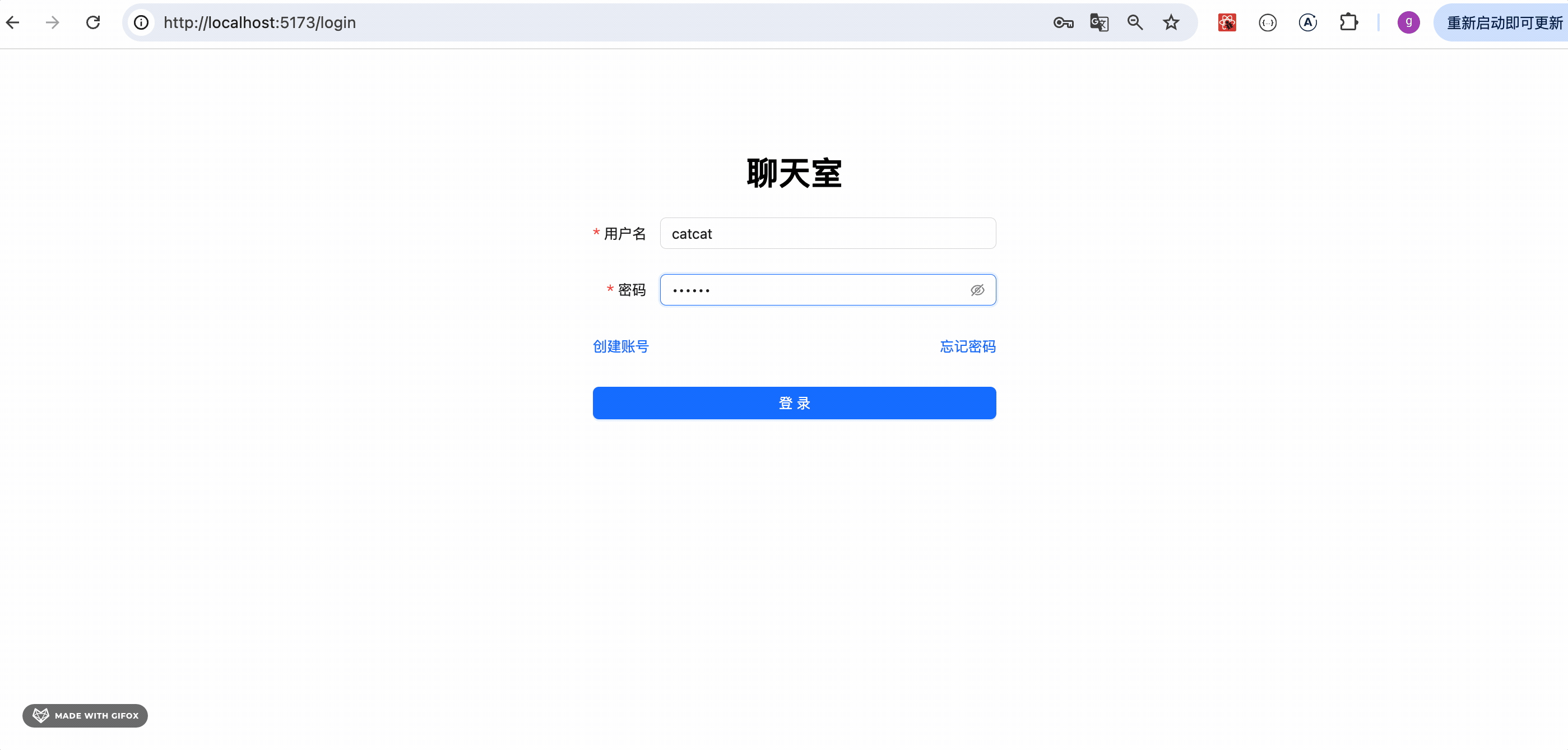Viewport: 1568px width, 750px height.
Task: Reload the login page
Action: coord(93,22)
